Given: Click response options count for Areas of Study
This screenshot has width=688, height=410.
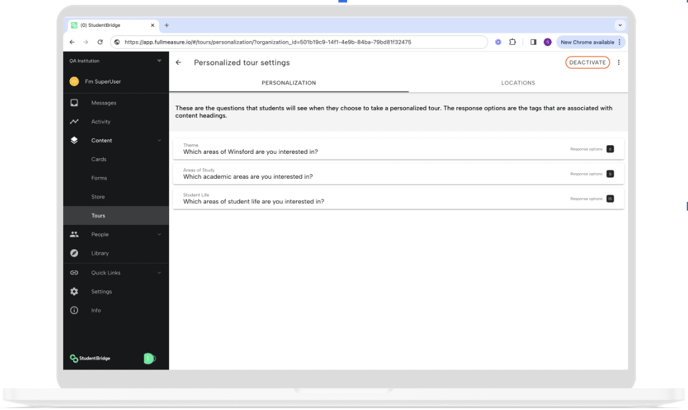Looking at the screenshot, I should [610, 174].
